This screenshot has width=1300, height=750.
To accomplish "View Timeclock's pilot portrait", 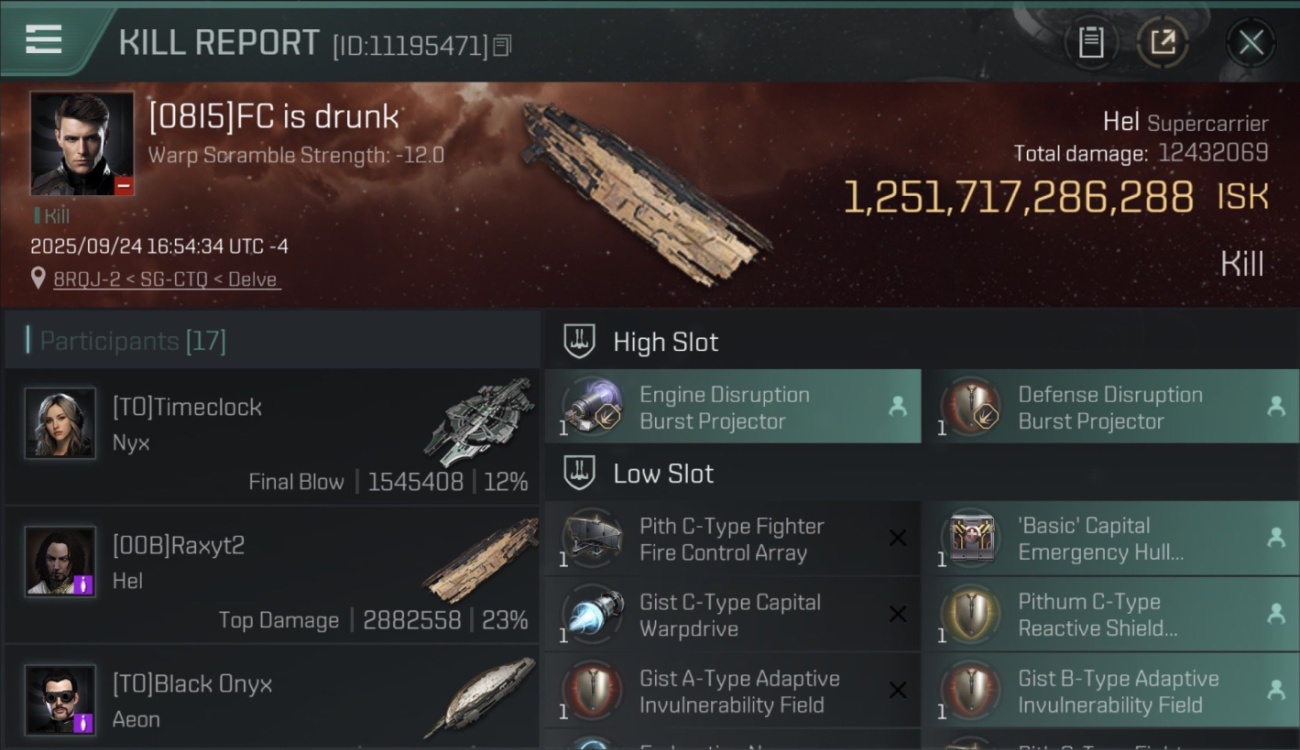I will coord(60,423).
